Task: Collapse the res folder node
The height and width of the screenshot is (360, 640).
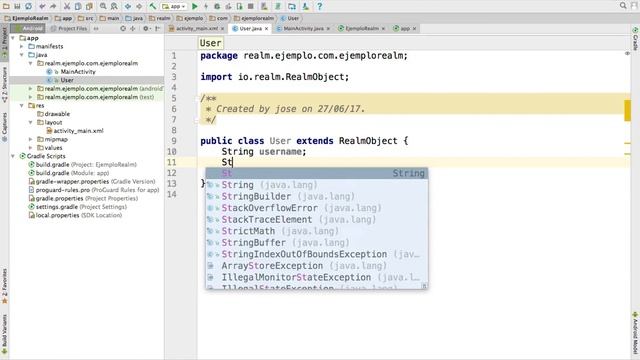Action: point(22,105)
